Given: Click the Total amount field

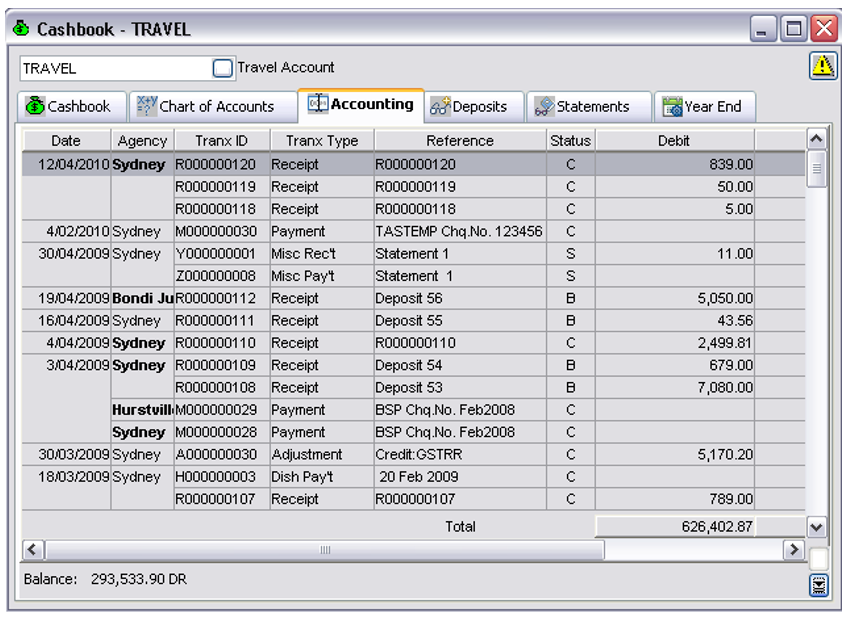Looking at the screenshot, I should [676, 527].
